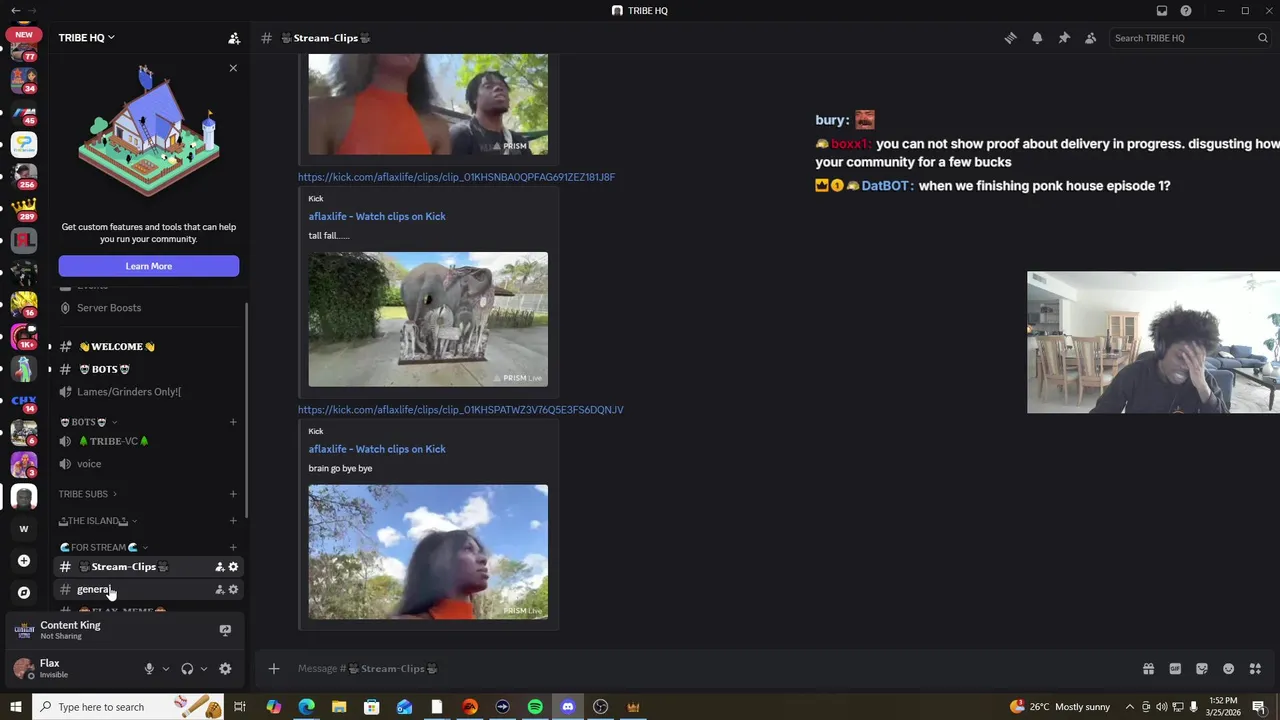The image size is (1280, 720).
Task: Create invite for Stream-Clips channel
Action: coord(219,567)
